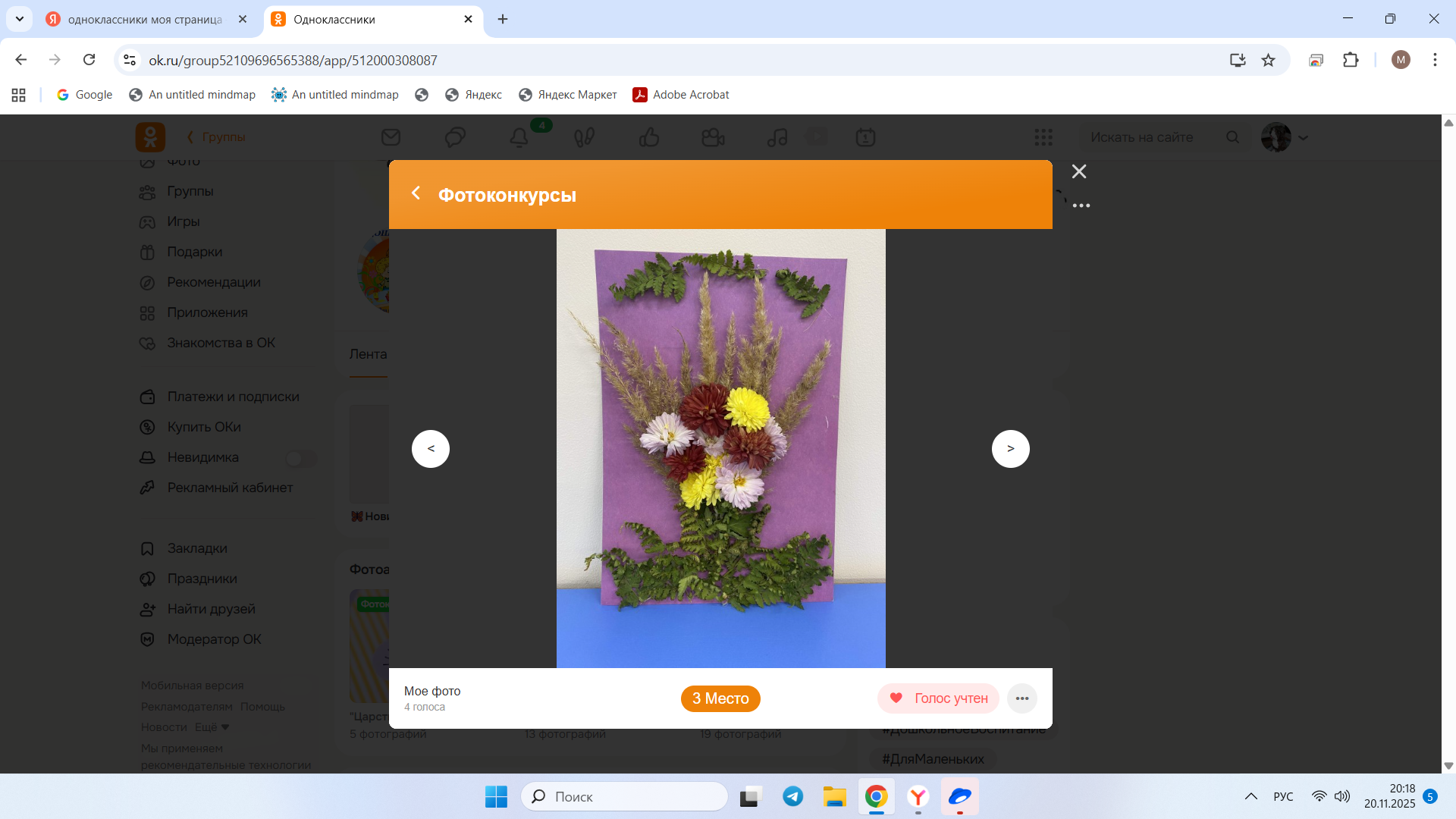
Task: Show the previous contest photo
Action: (431, 449)
